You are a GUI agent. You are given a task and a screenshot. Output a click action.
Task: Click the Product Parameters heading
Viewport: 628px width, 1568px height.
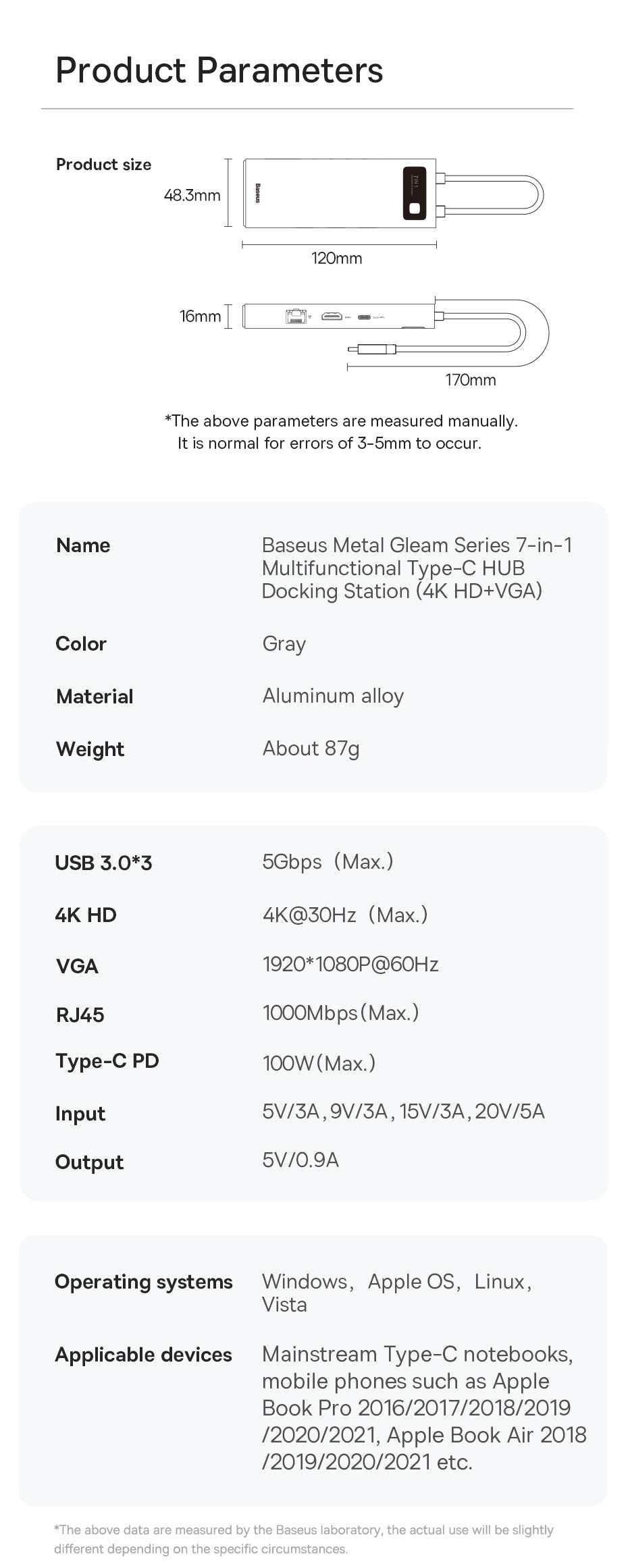[x=219, y=70]
